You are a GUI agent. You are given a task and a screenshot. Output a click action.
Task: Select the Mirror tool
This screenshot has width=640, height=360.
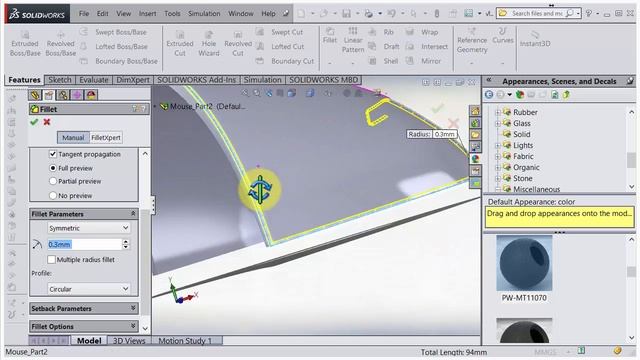click(424, 61)
